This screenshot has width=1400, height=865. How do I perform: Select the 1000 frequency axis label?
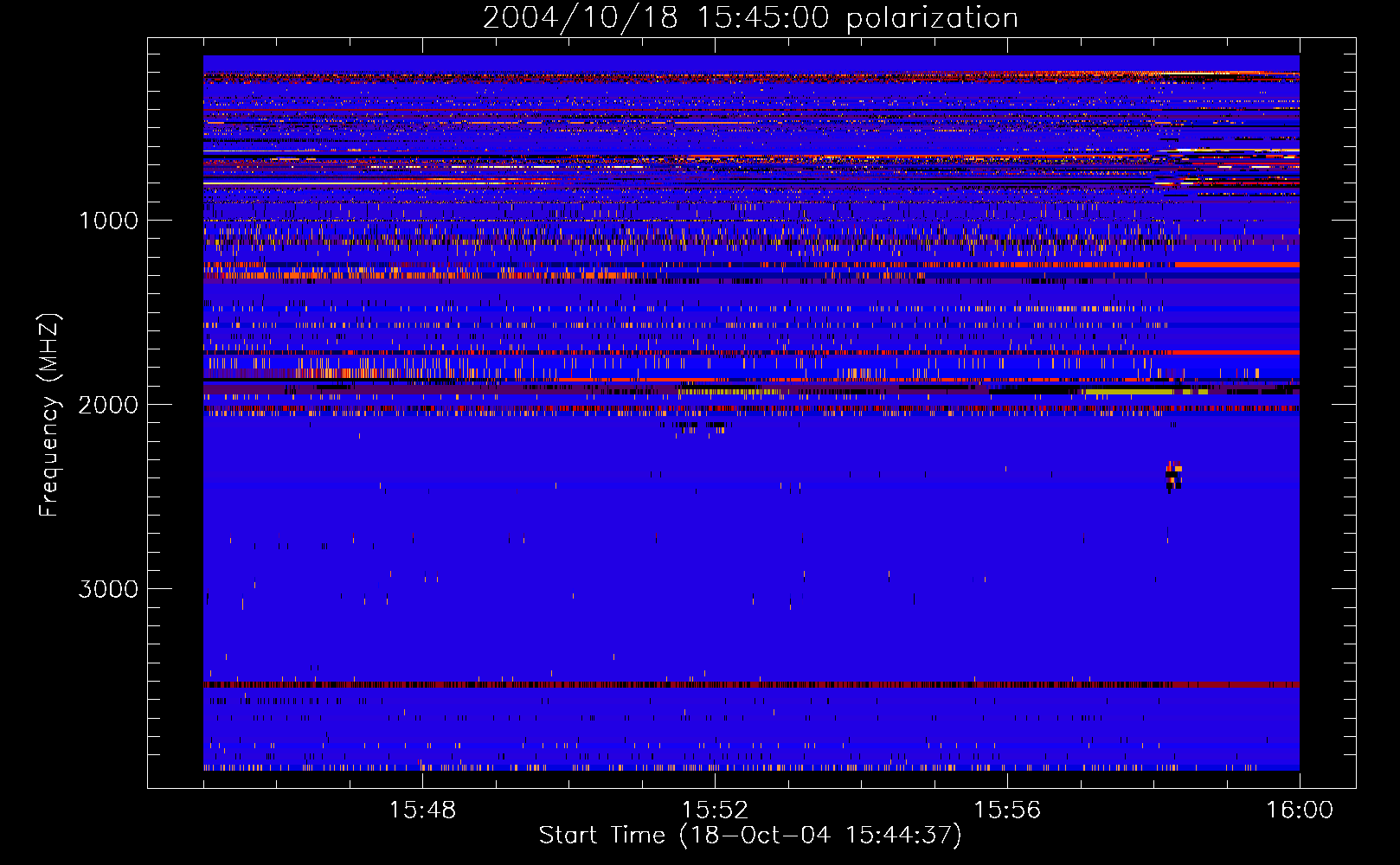tap(108, 221)
